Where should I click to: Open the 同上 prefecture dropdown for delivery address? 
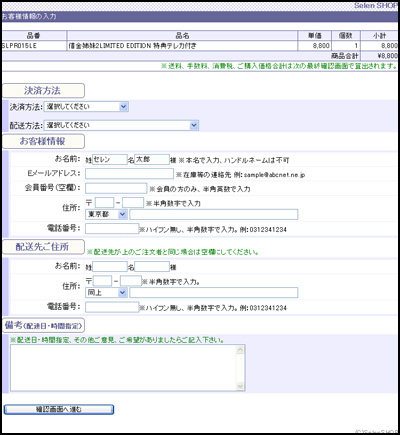click(x=106, y=293)
